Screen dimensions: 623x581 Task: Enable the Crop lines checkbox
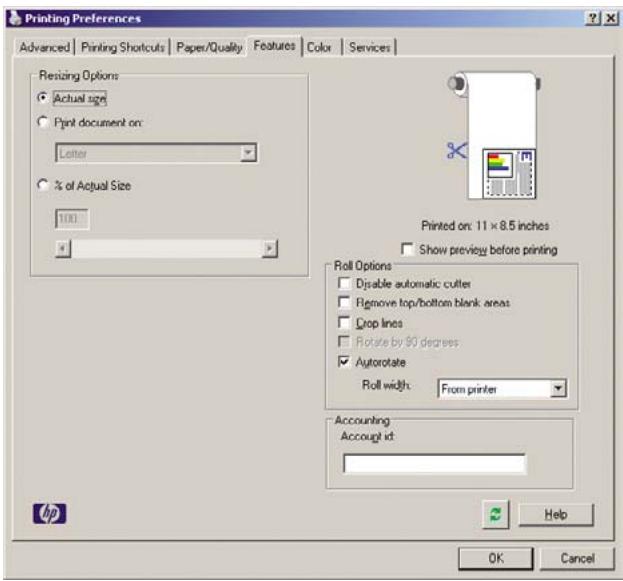[x=344, y=322]
